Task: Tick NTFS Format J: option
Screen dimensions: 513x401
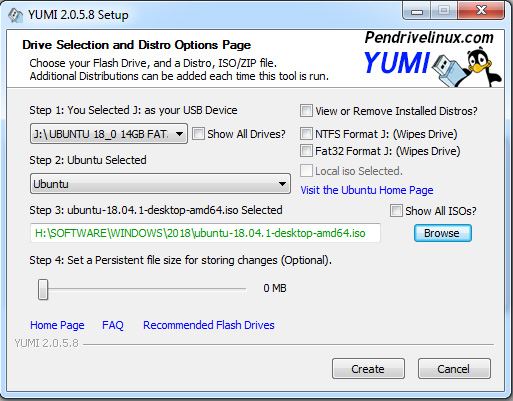Action: pyautogui.click(x=306, y=134)
